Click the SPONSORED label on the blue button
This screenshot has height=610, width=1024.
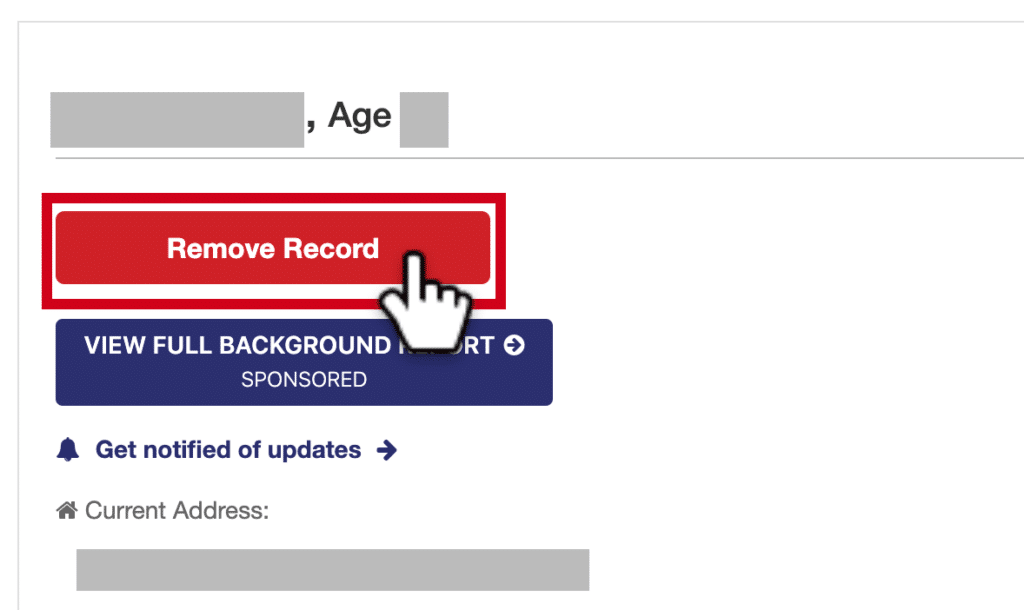[x=304, y=379]
